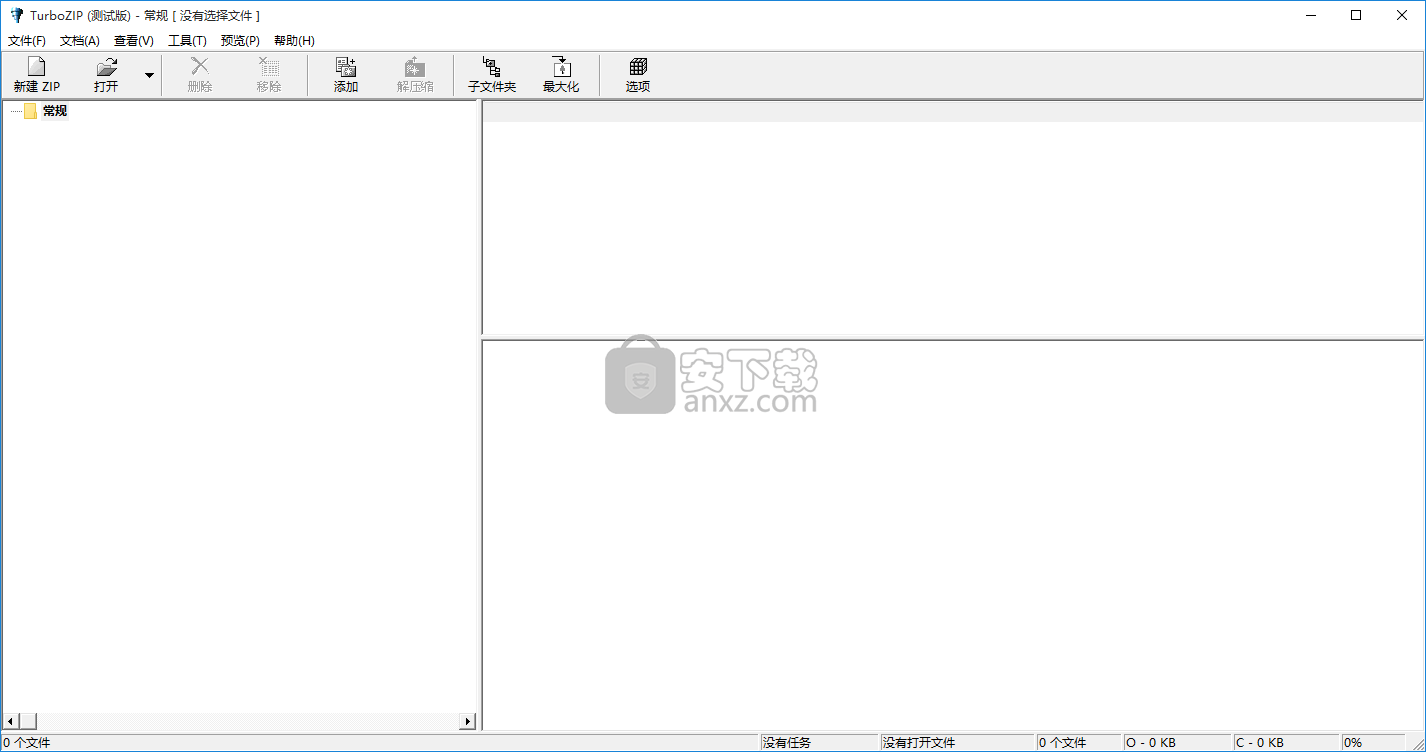This screenshot has height=752, width=1426.
Task: Click the O - 0 KB status entry
Action: (x=1177, y=743)
